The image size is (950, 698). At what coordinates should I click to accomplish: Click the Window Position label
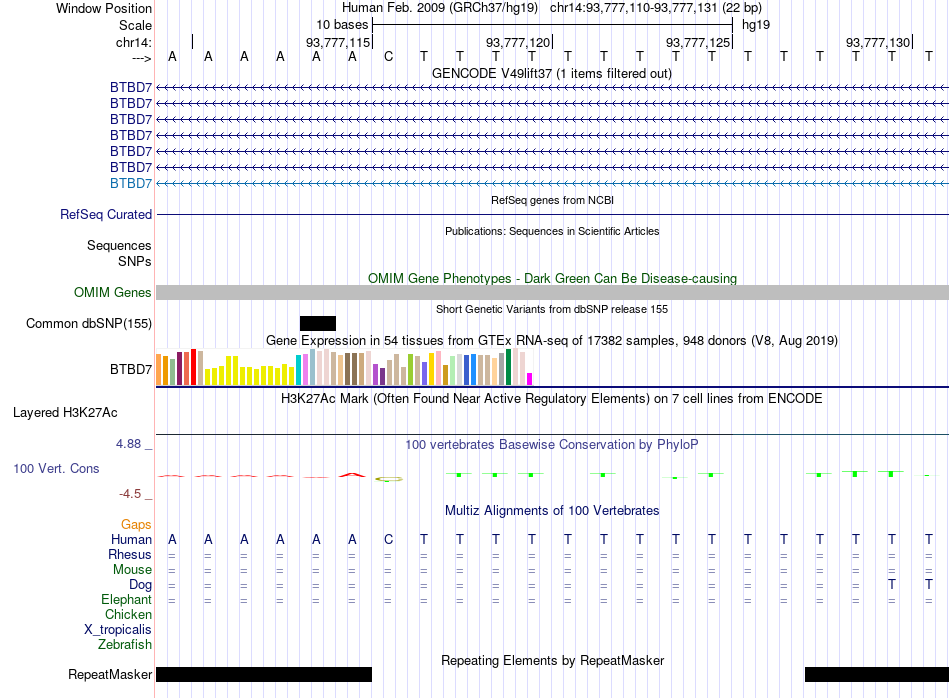click(104, 8)
